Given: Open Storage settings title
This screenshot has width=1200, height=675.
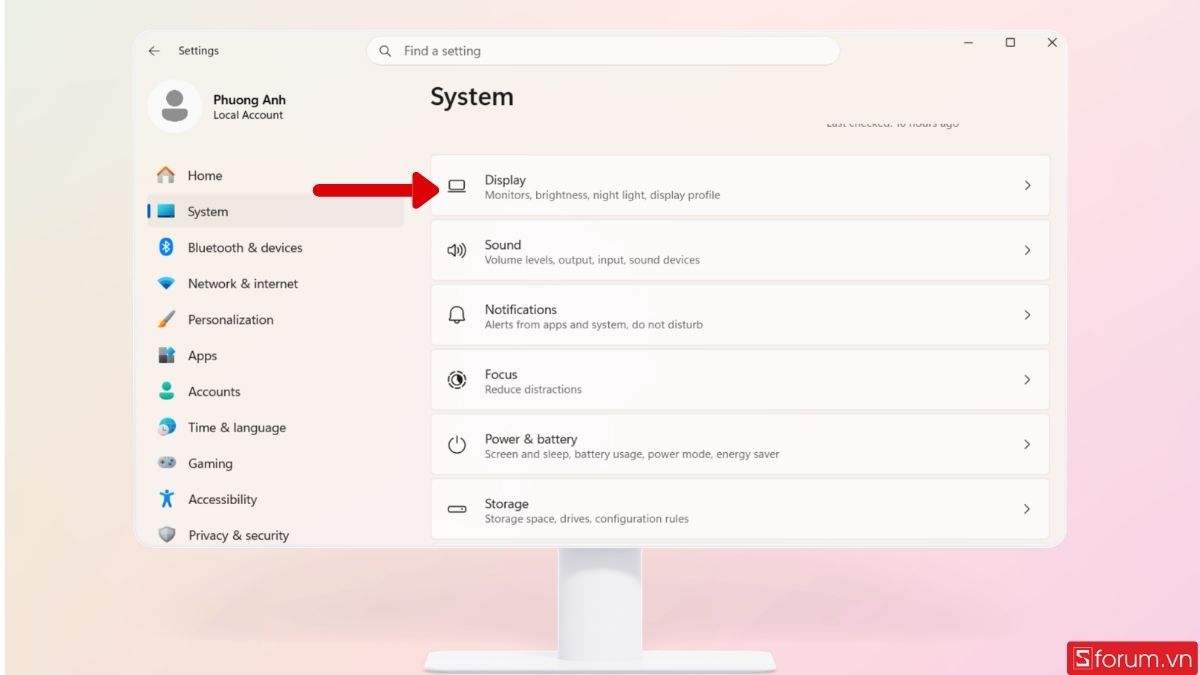Looking at the screenshot, I should (x=506, y=504).
